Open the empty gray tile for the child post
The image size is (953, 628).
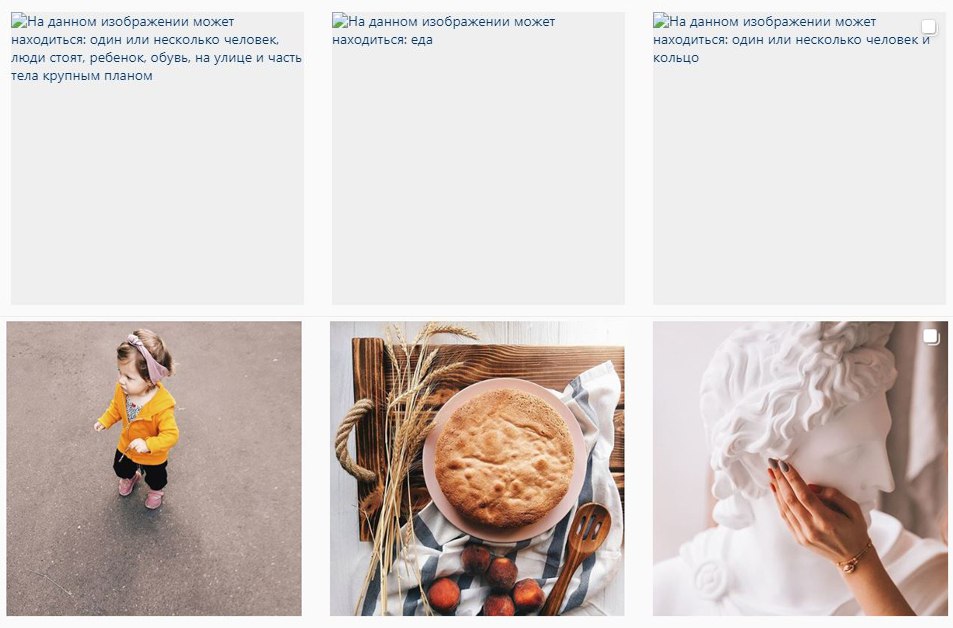tap(157, 158)
